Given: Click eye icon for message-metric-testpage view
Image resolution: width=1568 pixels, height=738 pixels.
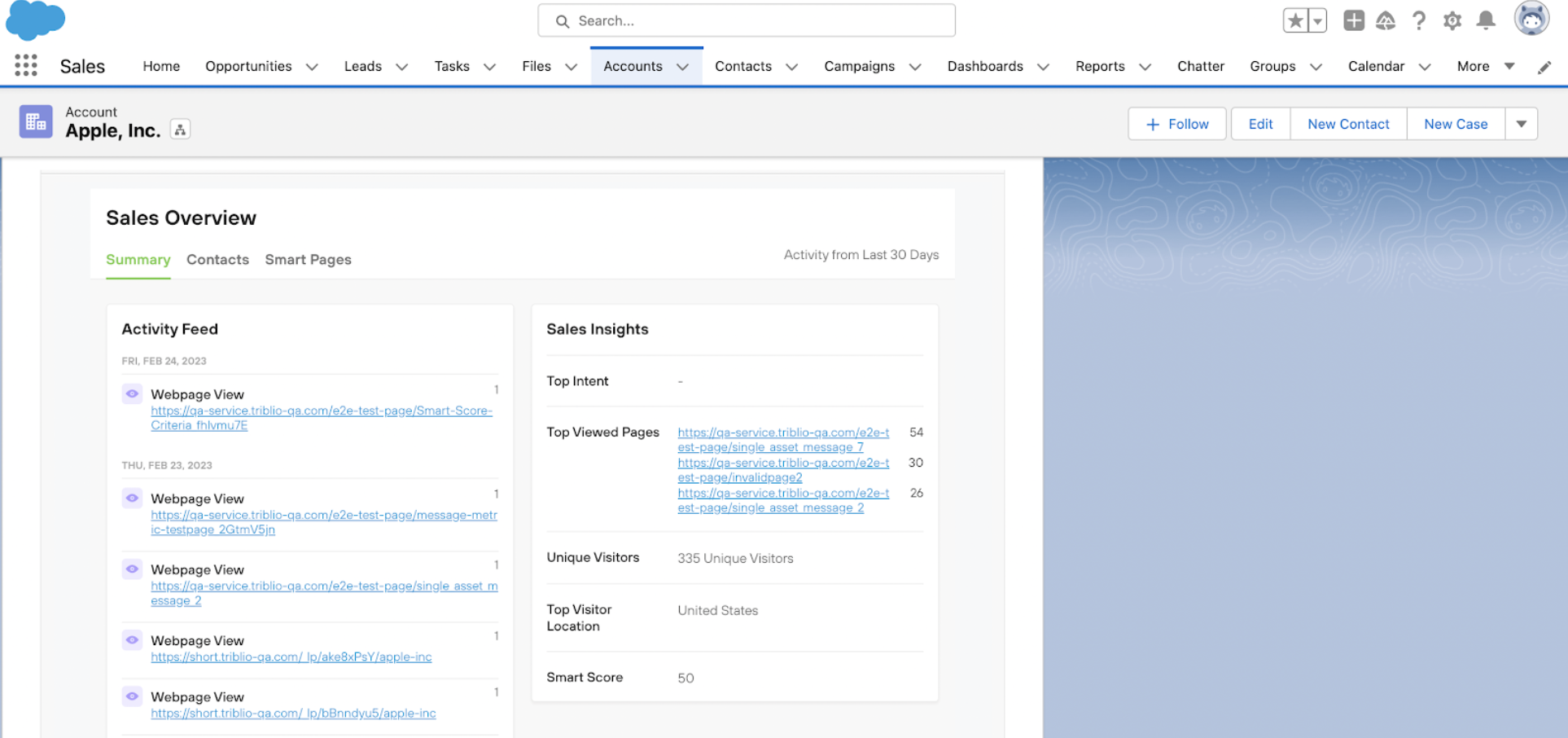Looking at the screenshot, I should (x=132, y=498).
